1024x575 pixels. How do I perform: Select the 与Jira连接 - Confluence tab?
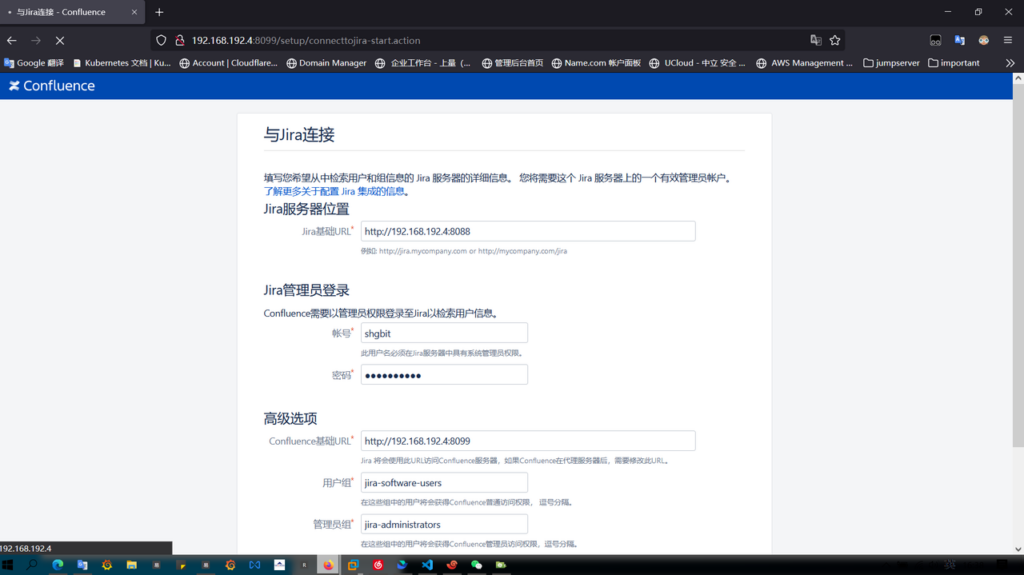(x=65, y=12)
